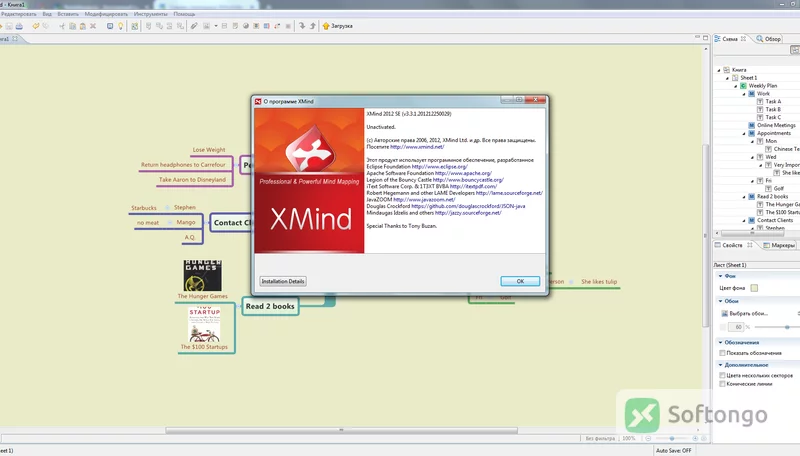Click the Cut scissors icon

(x=62, y=26)
